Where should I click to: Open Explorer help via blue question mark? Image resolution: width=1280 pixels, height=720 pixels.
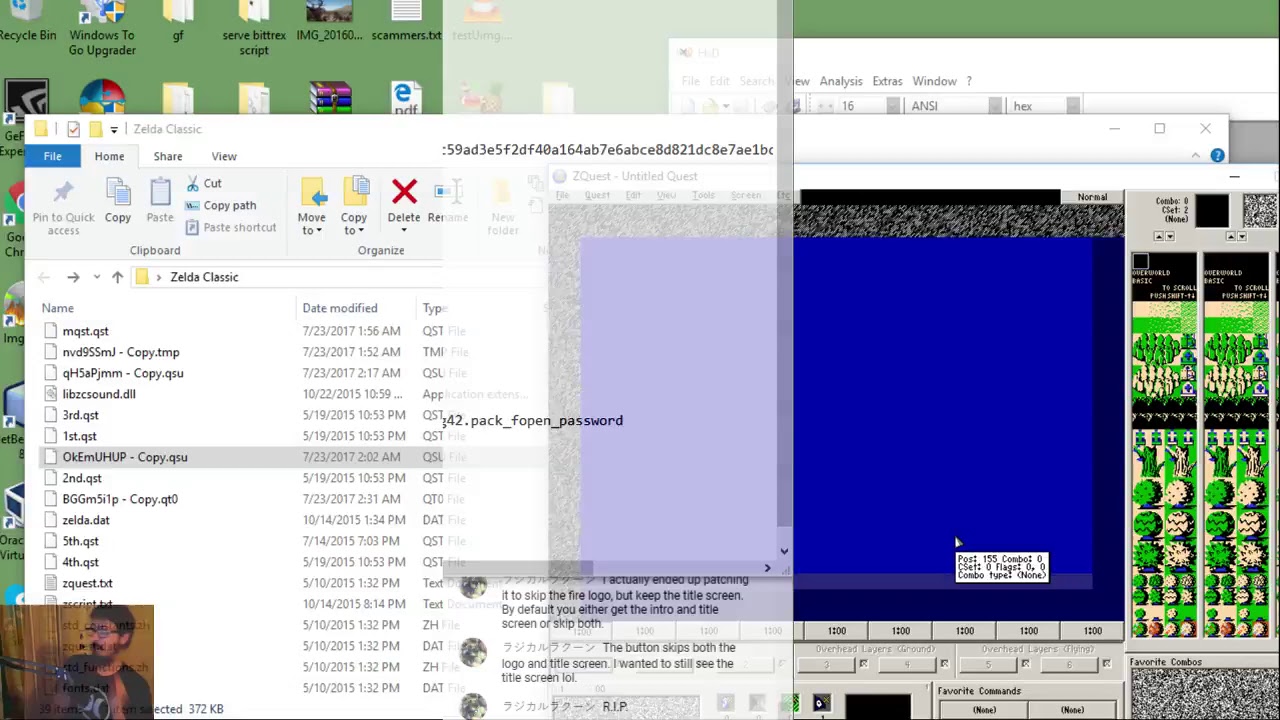[1217, 156]
